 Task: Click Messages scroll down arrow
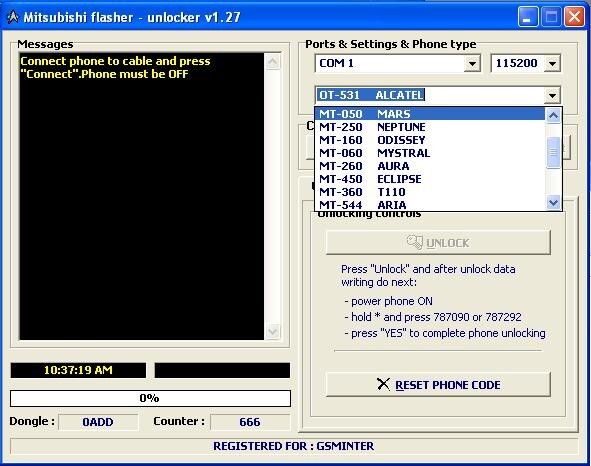(x=273, y=332)
